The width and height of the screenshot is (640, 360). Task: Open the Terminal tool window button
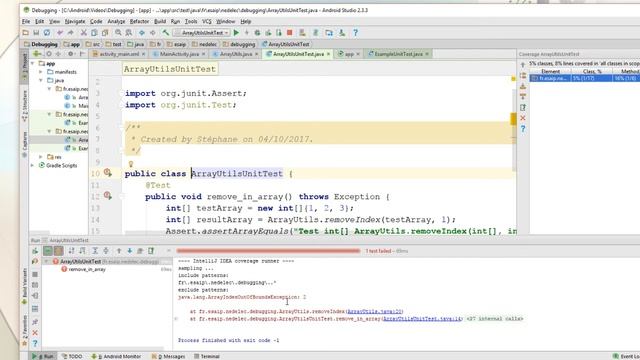coord(207,356)
